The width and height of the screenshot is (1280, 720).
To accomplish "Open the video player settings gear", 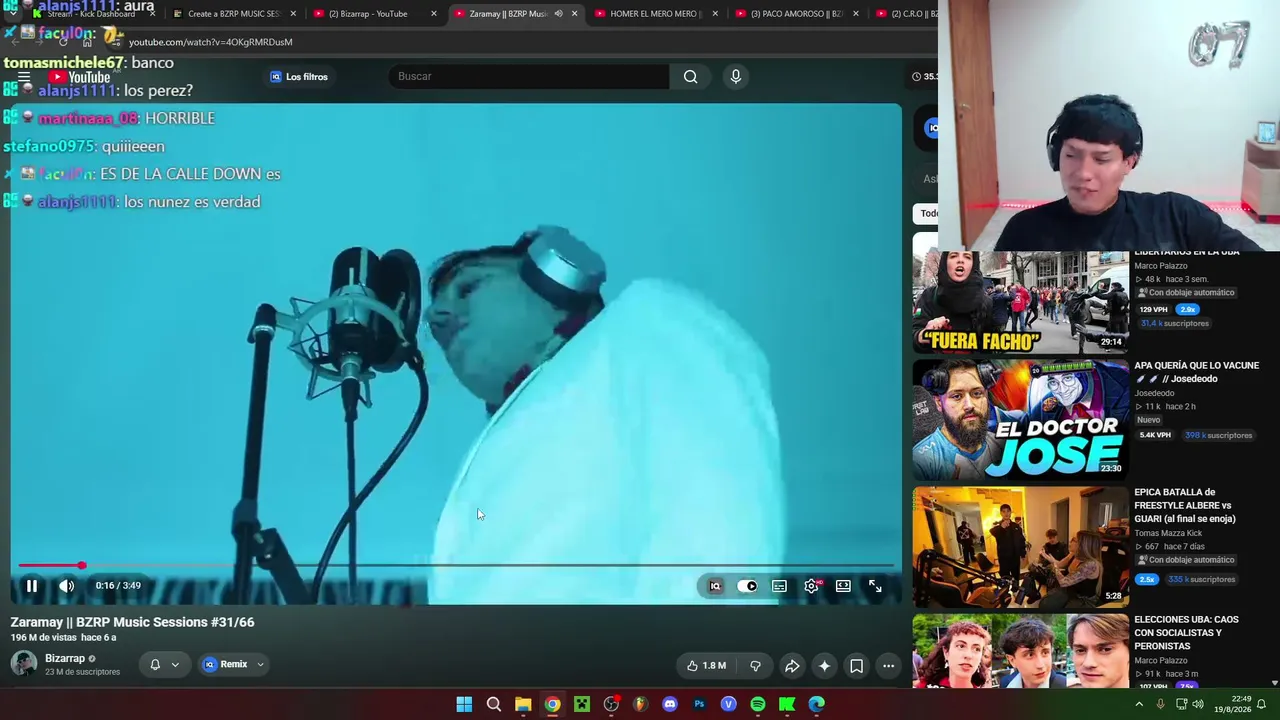I will [x=811, y=586].
